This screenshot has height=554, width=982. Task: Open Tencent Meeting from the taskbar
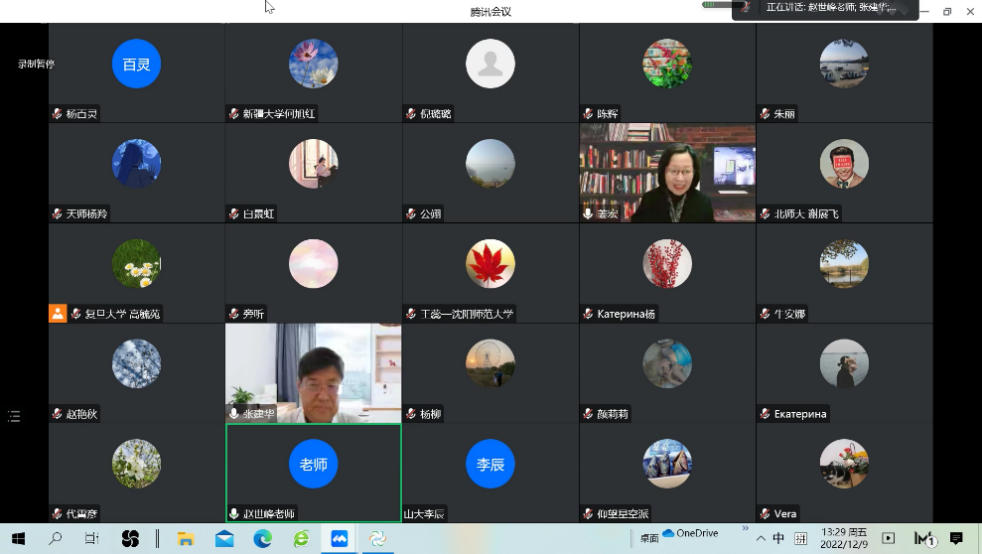tap(339, 539)
